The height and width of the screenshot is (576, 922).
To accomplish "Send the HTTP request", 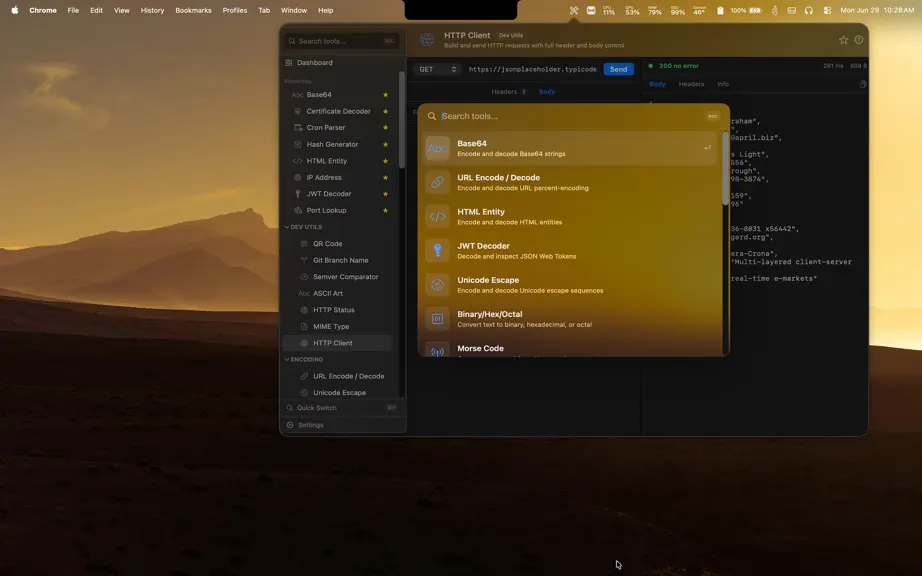I will click(x=618, y=69).
